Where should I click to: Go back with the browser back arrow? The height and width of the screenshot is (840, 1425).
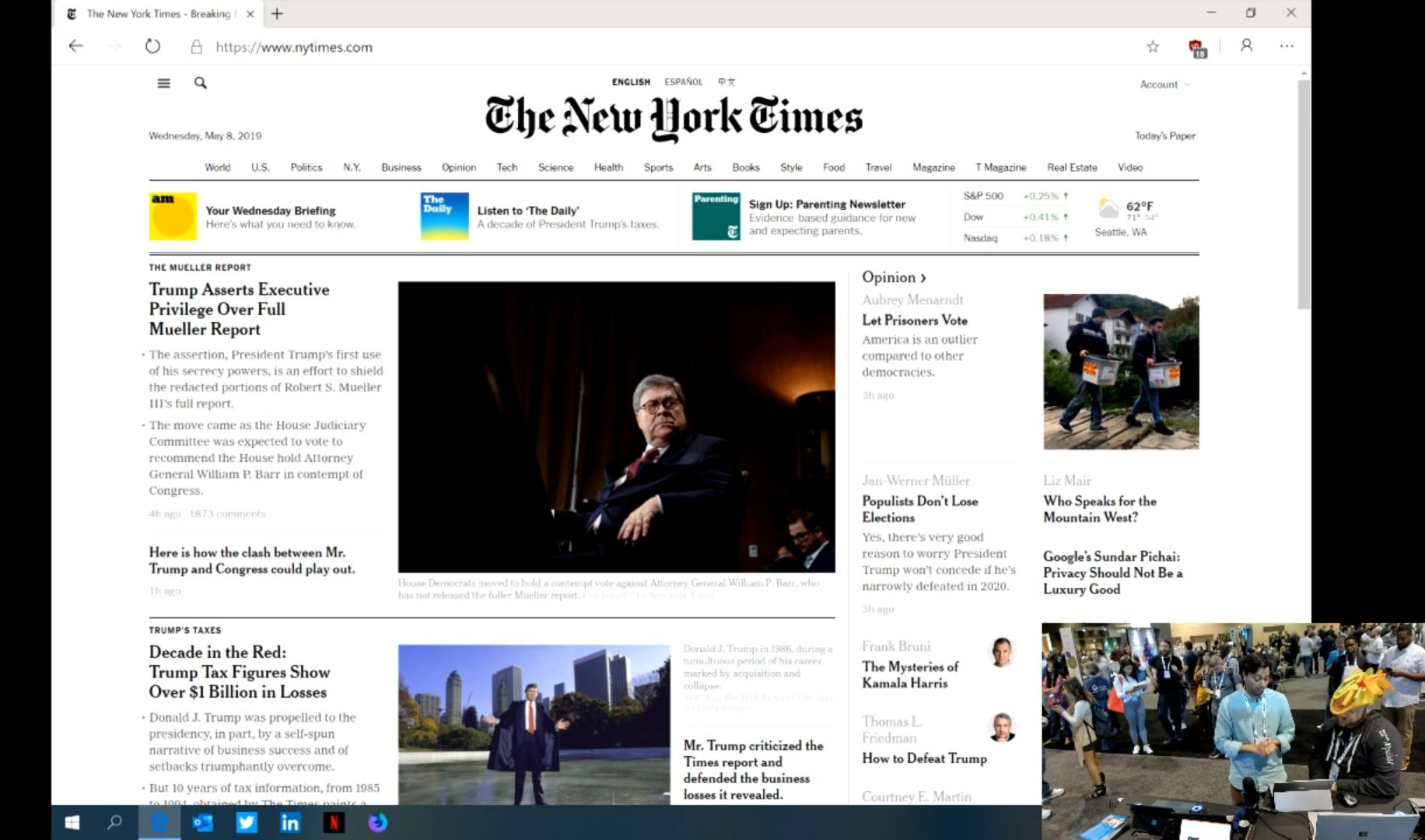point(75,46)
